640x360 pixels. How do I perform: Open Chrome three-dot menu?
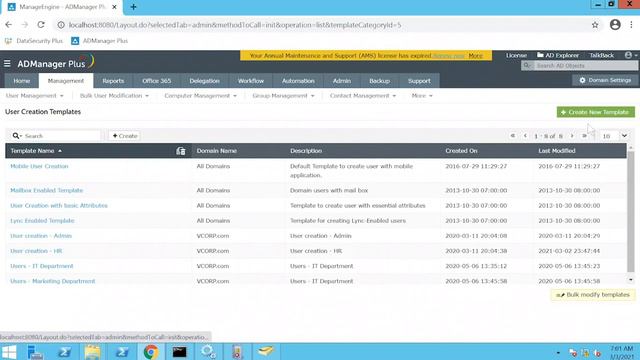631,25
